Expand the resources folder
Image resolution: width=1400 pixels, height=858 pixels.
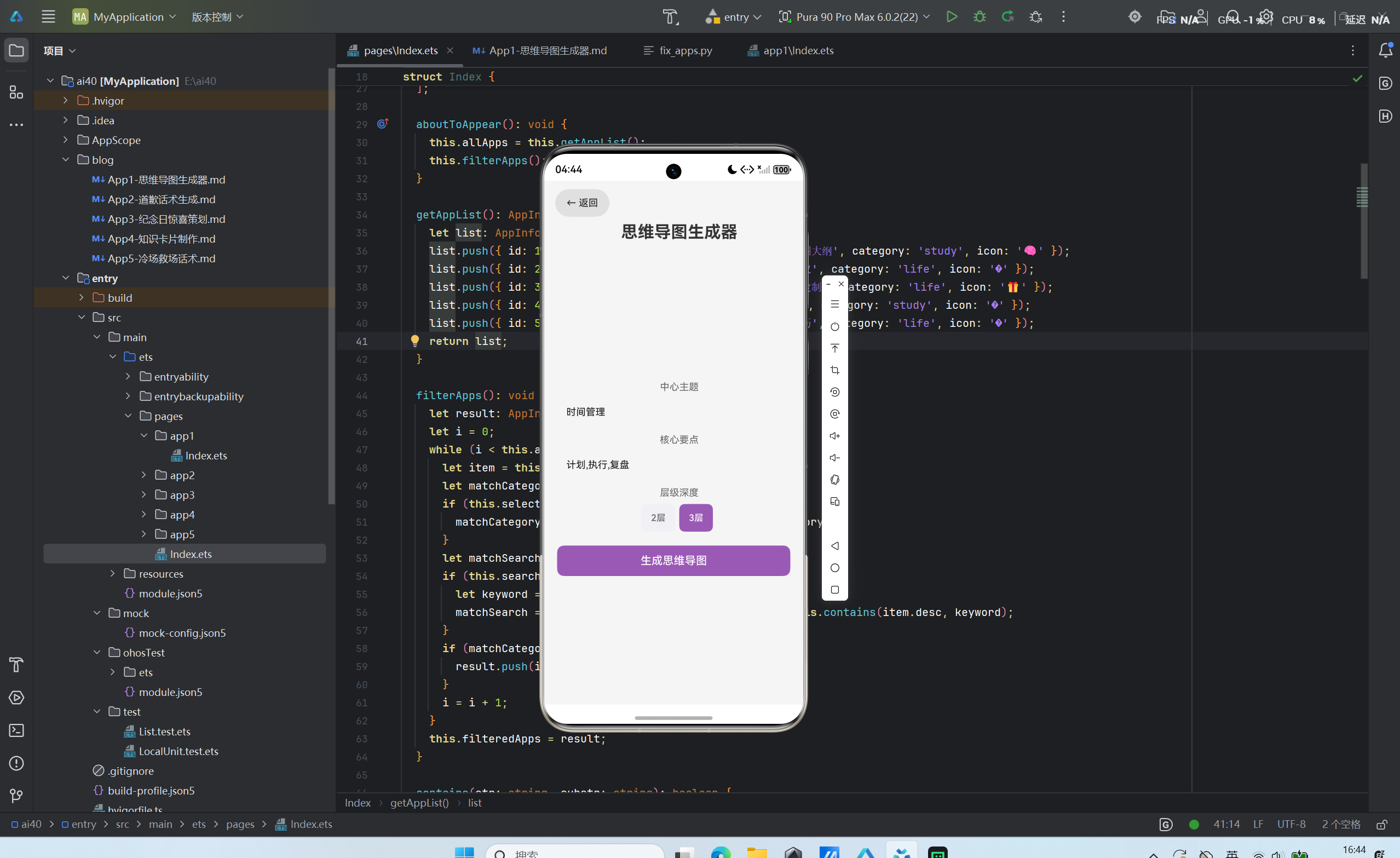click(x=112, y=574)
